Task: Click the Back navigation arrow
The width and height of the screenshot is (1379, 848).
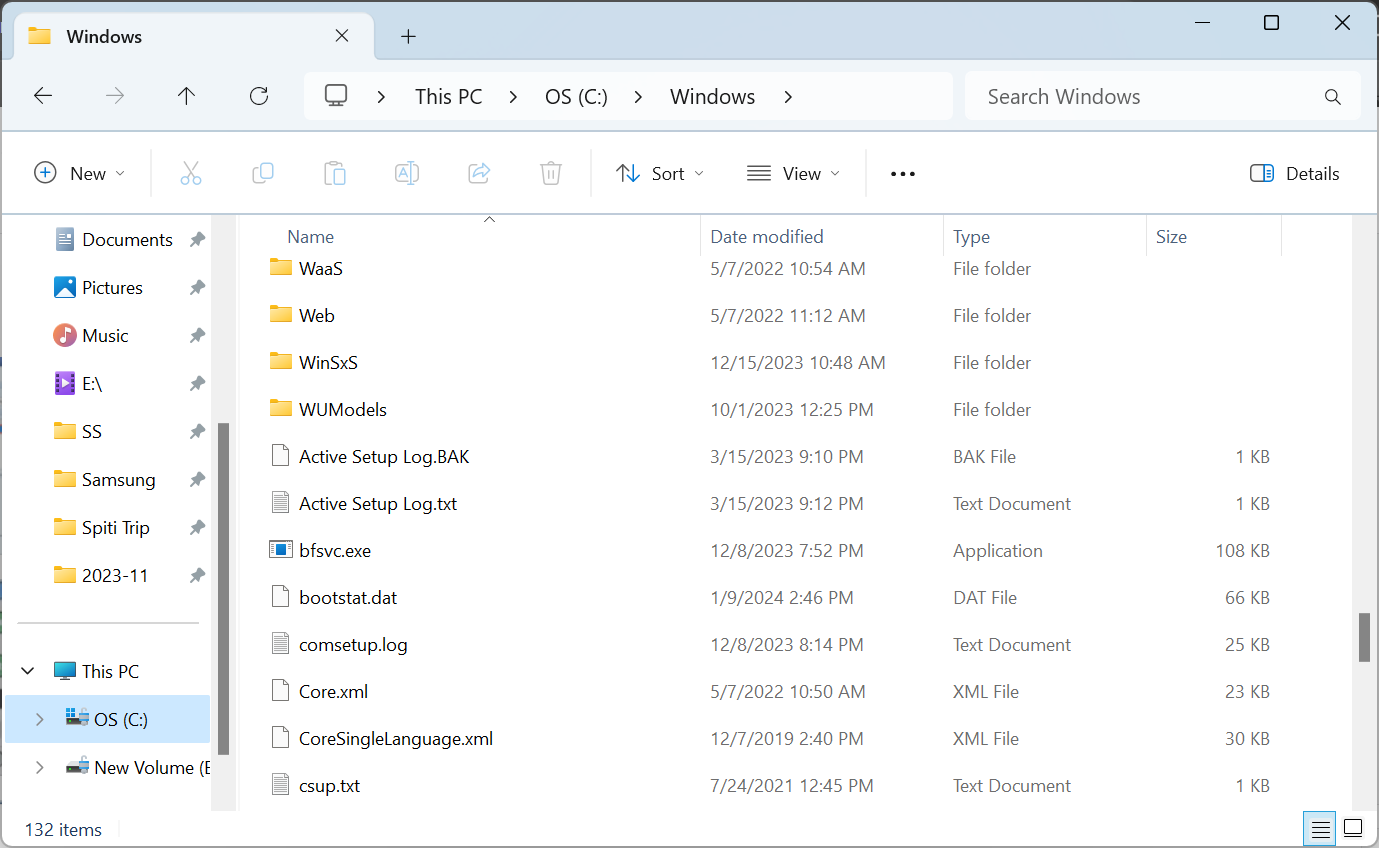Action: (42, 96)
